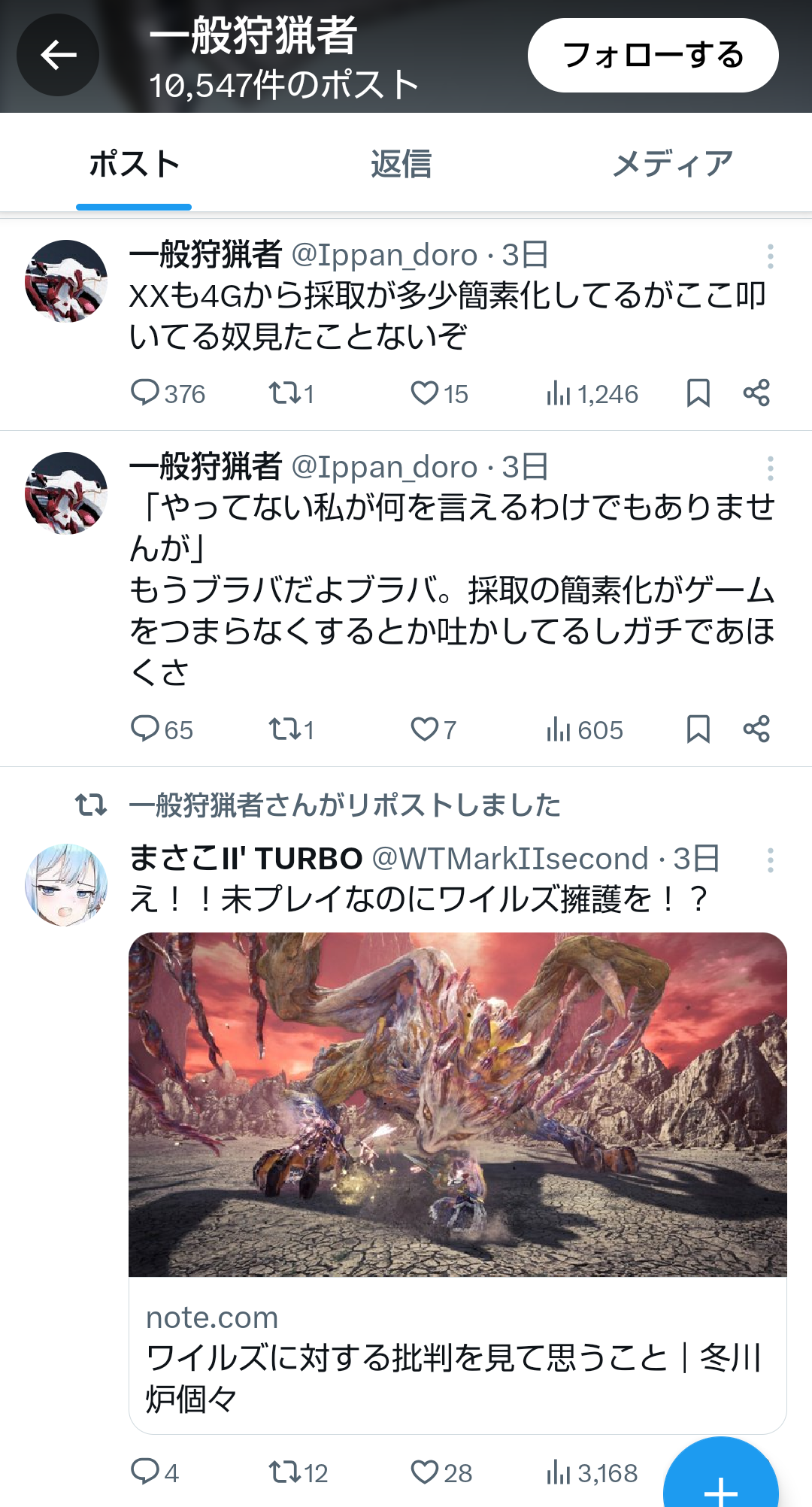Image resolution: width=812 pixels, height=1507 pixels.
Task: Tap the back arrow in the header
Action: tap(58, 55)
